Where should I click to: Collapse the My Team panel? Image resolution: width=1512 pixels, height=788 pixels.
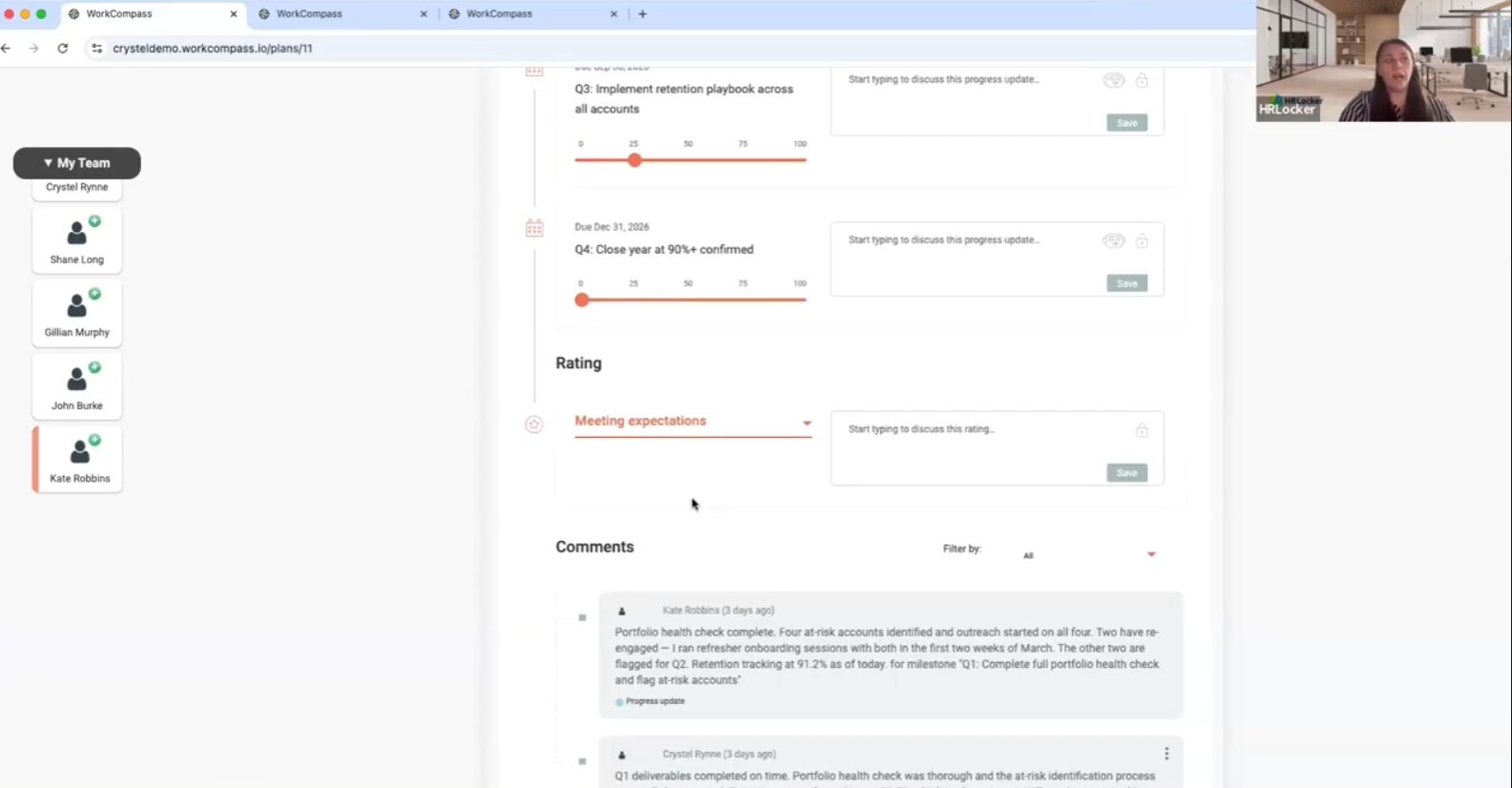[x=77, y=163]
